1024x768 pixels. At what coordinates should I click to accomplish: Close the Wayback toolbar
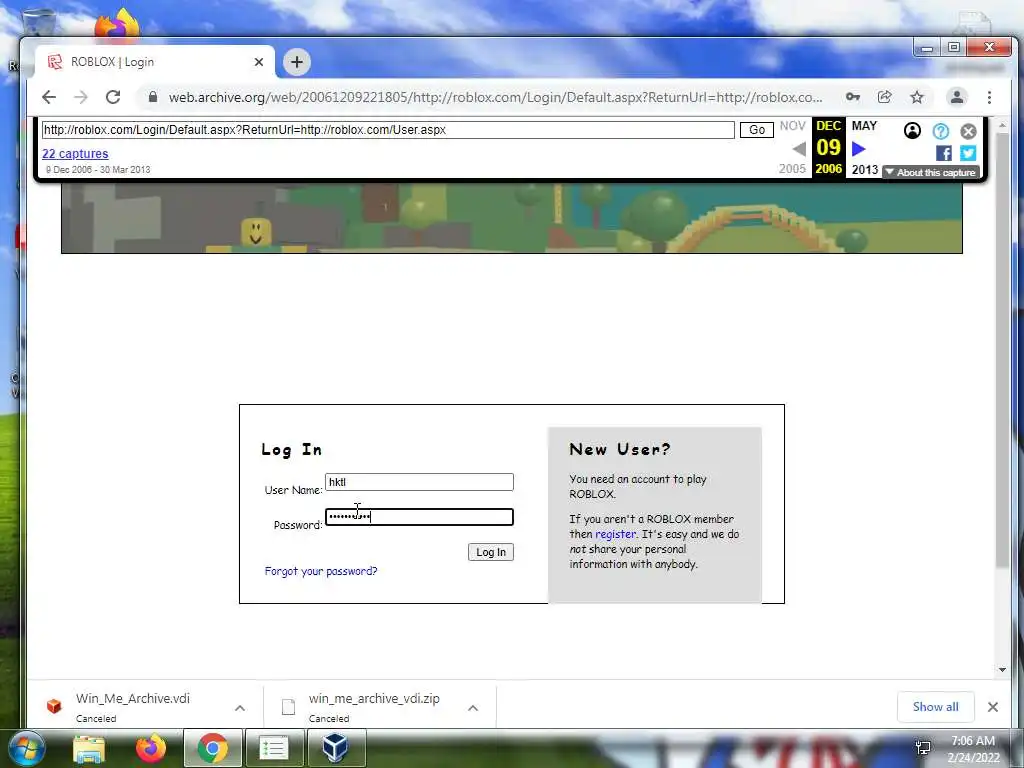(x=968, y=131)
